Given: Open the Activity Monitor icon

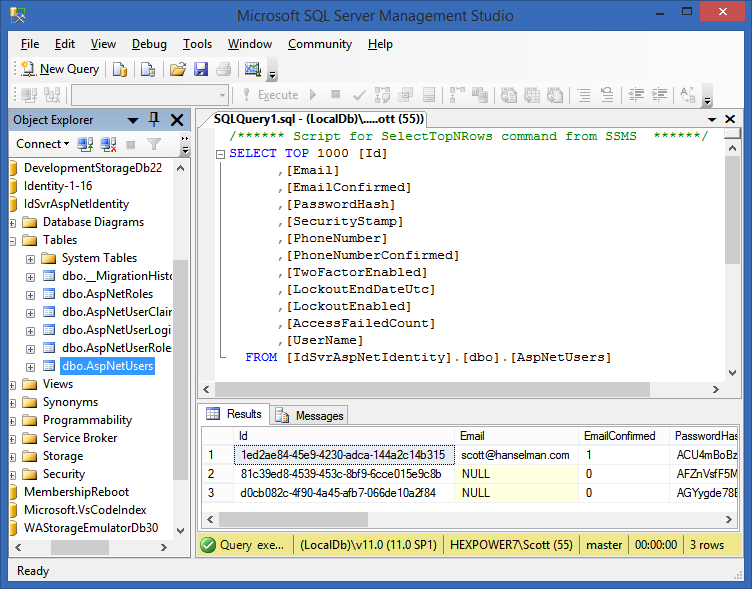Looking at the screenshot, I should (x=253, y=70).
